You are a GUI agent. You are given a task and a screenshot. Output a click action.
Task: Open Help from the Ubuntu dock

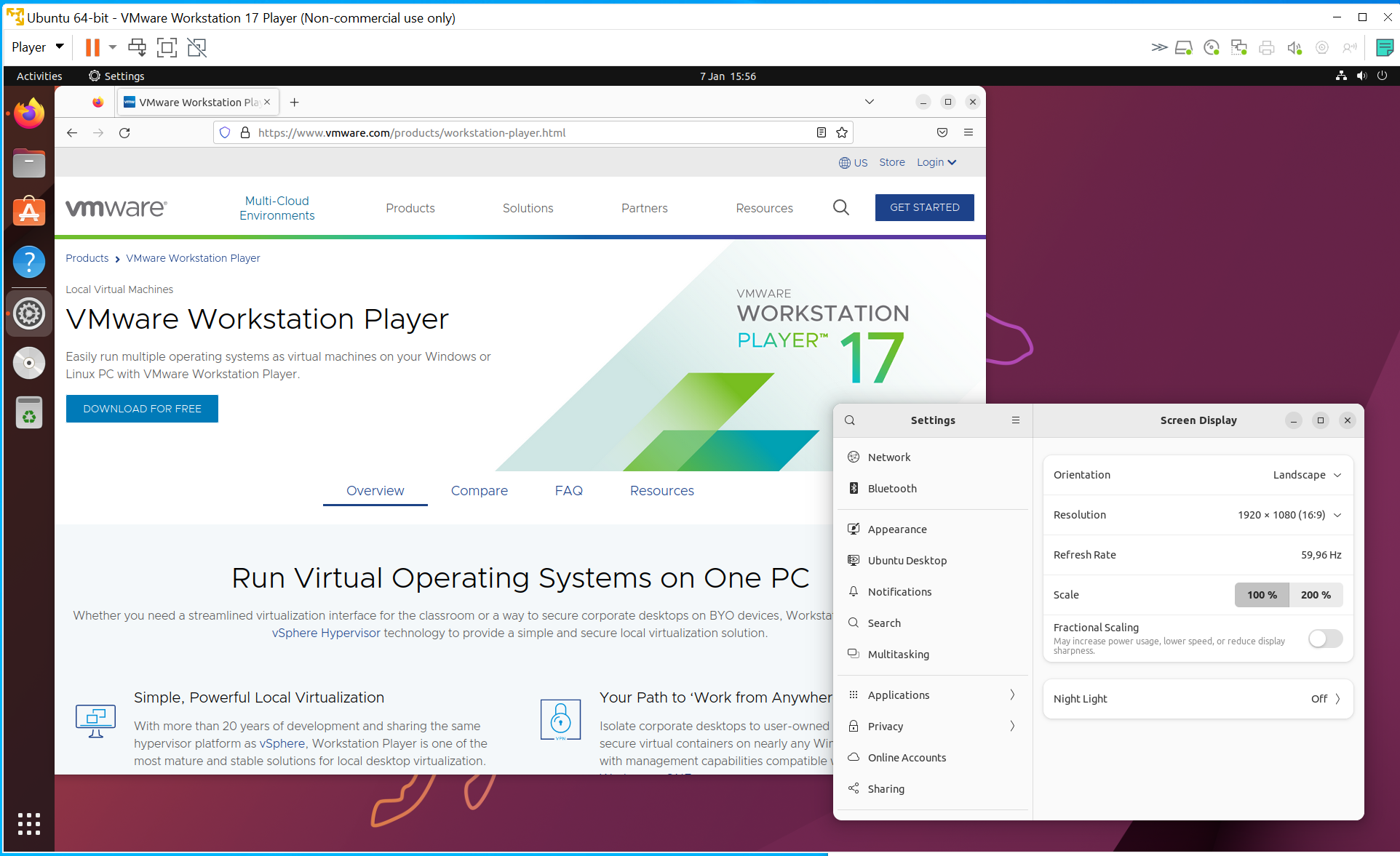29,262
